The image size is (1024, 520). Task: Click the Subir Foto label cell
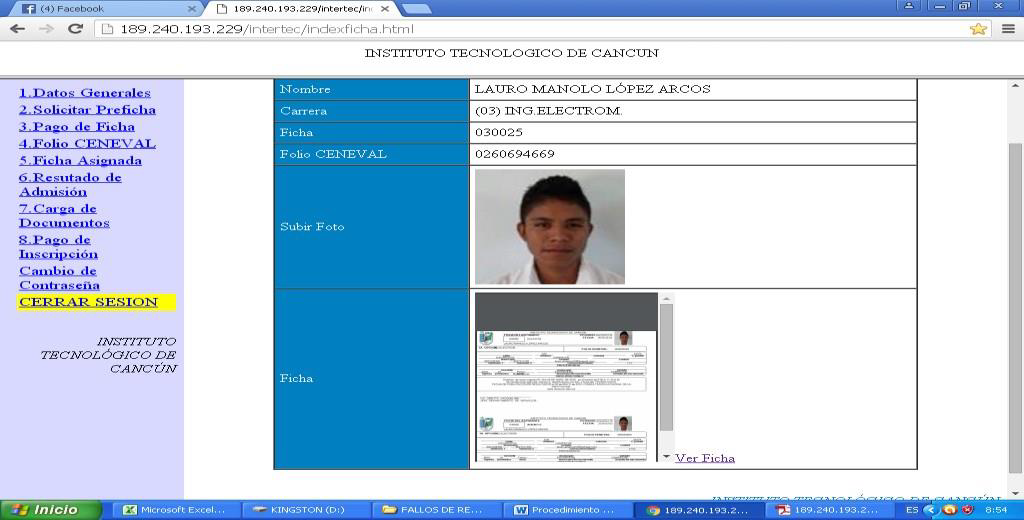pos(372,227)
